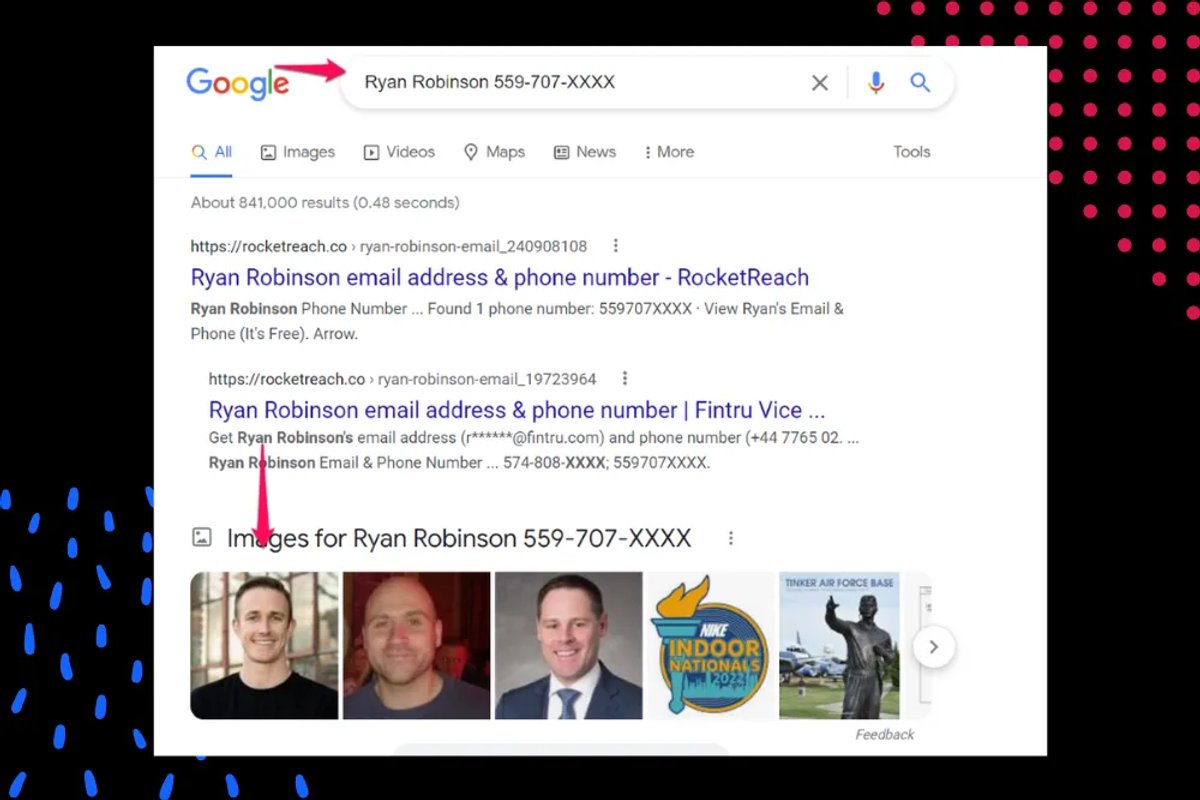Open options beside Images for heading
This screenshot has height=800, width=1200.
coord(731,538)
